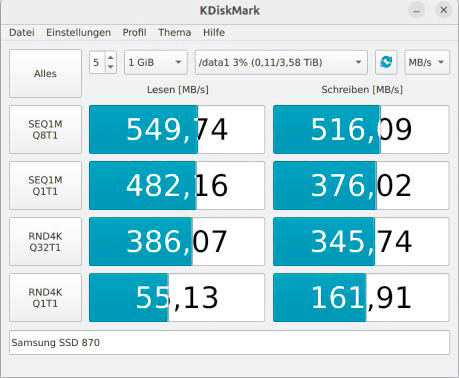Start the RND4K Q32T1 benchmark
This screenshot has height=378, width=459.
(x=45, y=242)
